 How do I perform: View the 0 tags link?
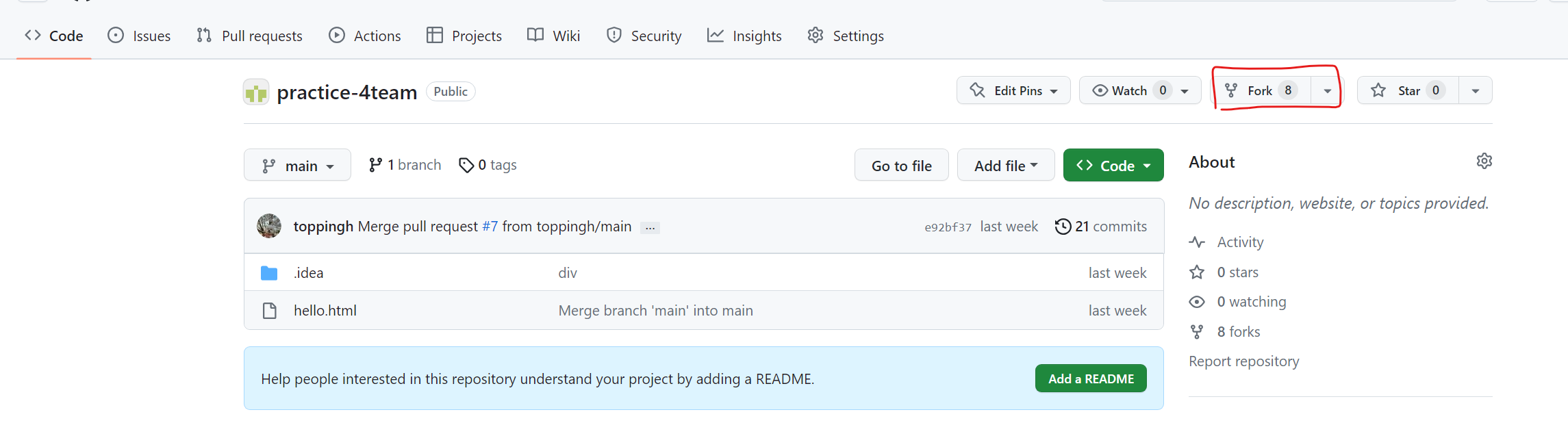(x=488, y=165)
